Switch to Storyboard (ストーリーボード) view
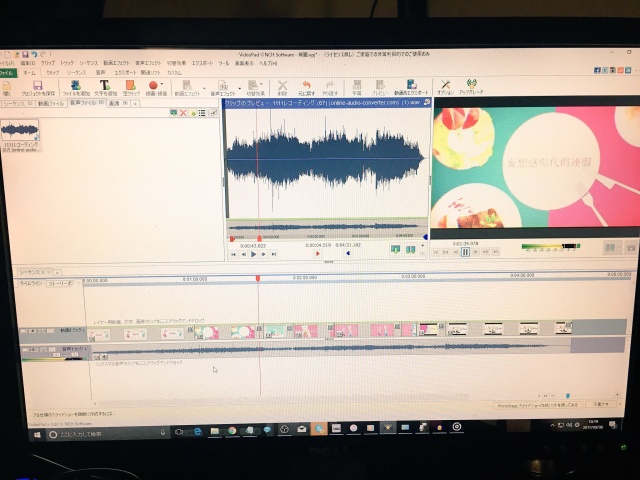This screenshot has height=480, width=640. click(x=60, y=283)
